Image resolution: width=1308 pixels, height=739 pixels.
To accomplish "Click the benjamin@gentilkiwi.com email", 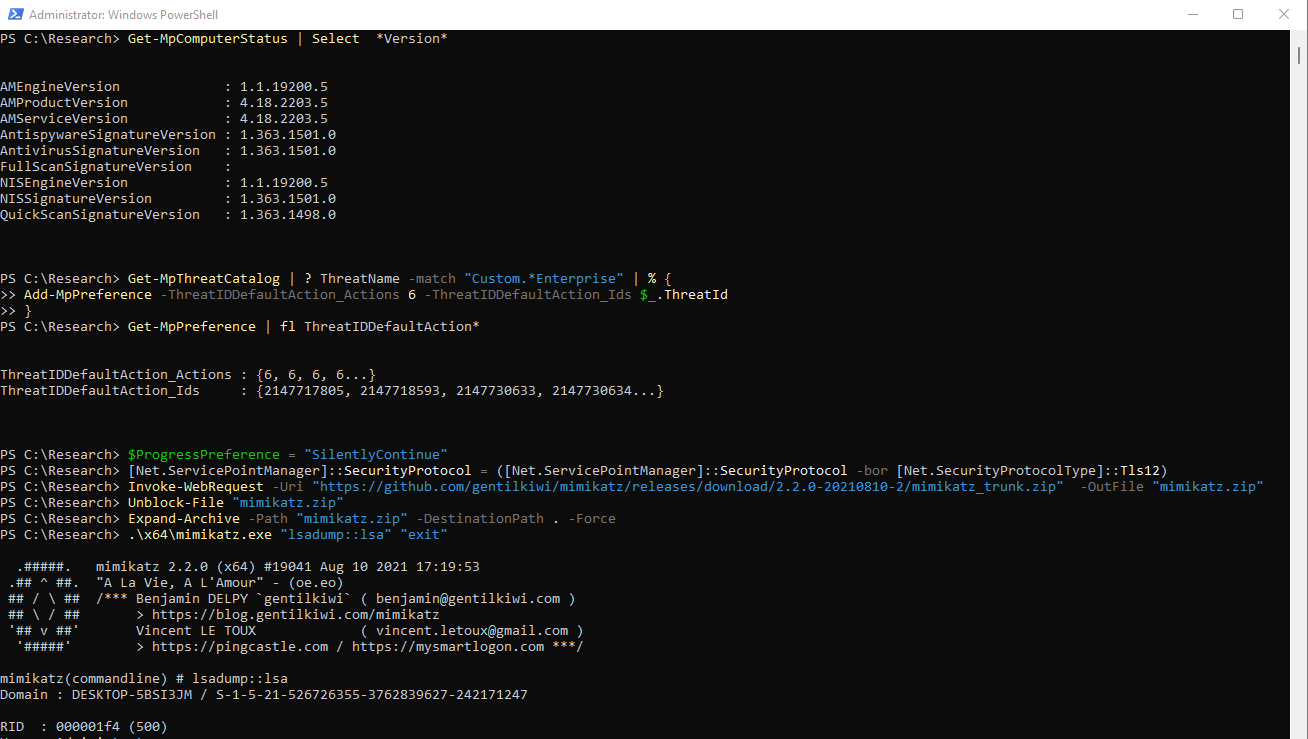I will (468, 599).
